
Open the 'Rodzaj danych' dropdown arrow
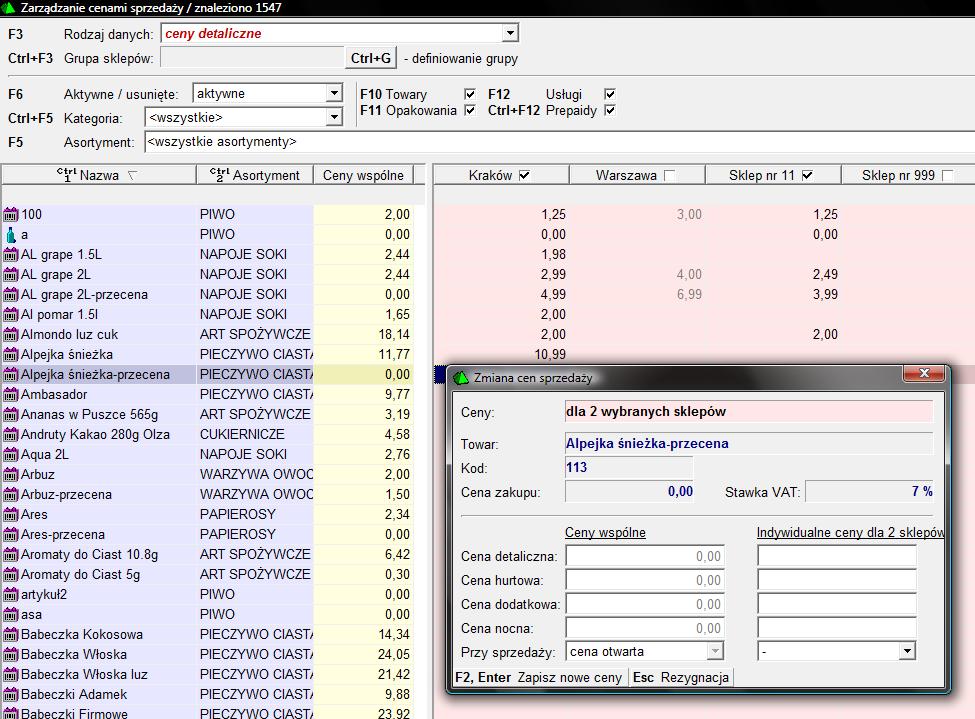pos(510,33)
